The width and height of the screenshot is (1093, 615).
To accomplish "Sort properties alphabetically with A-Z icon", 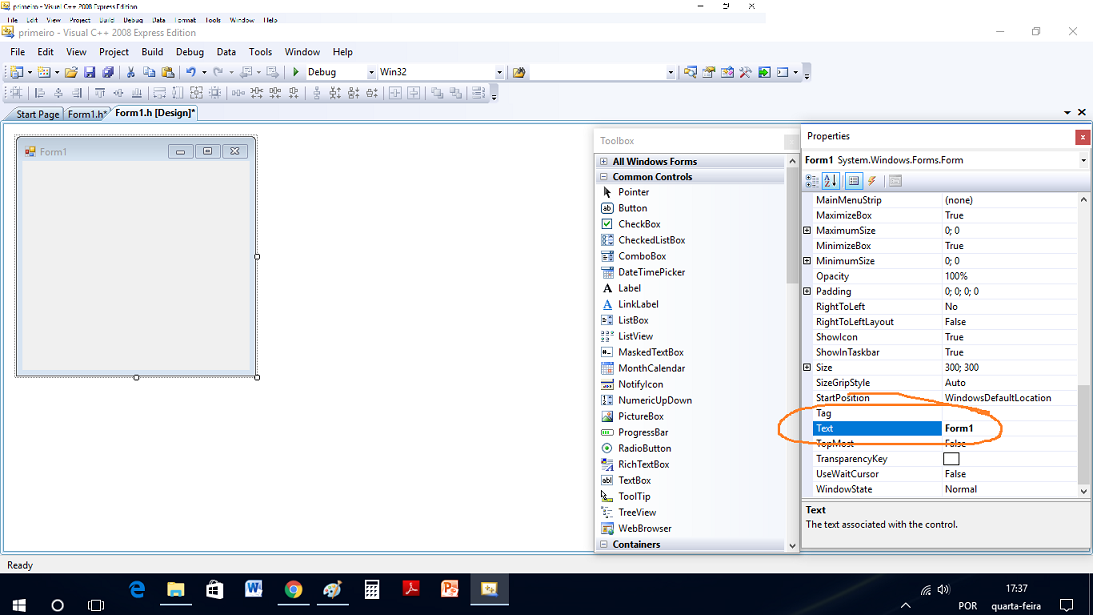I will pos(831,181).
